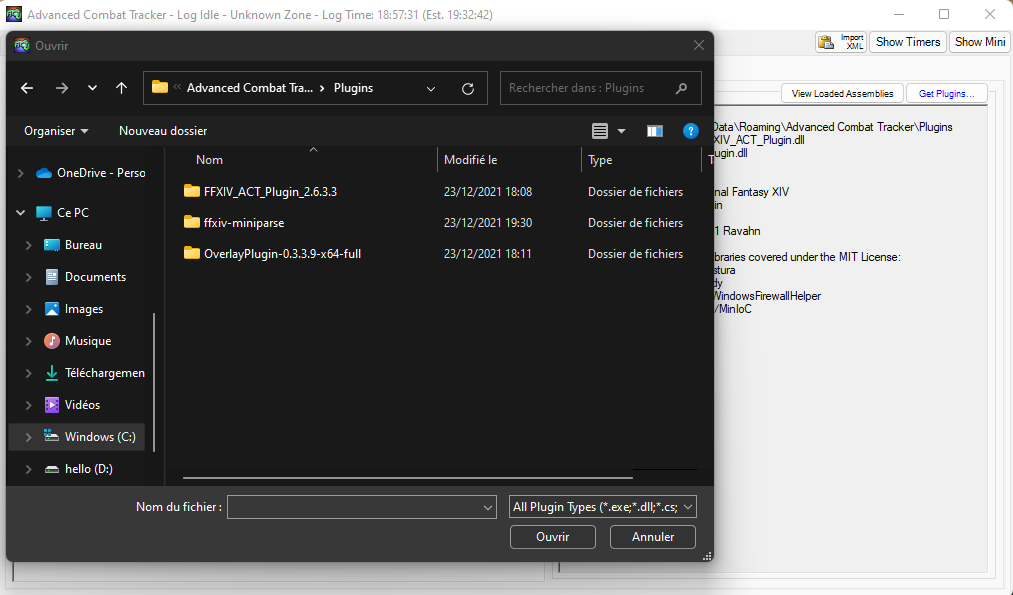
Task: Open recent locations chevron dropdown
Action: pos(92,88)
